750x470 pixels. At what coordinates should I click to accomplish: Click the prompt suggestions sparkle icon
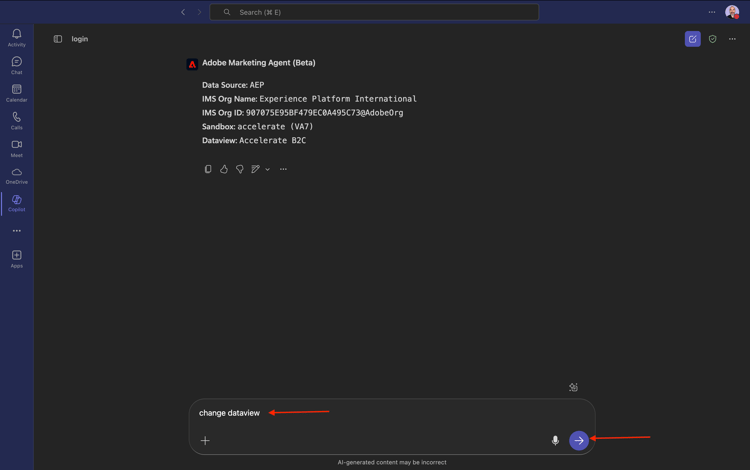pos(574,387)
